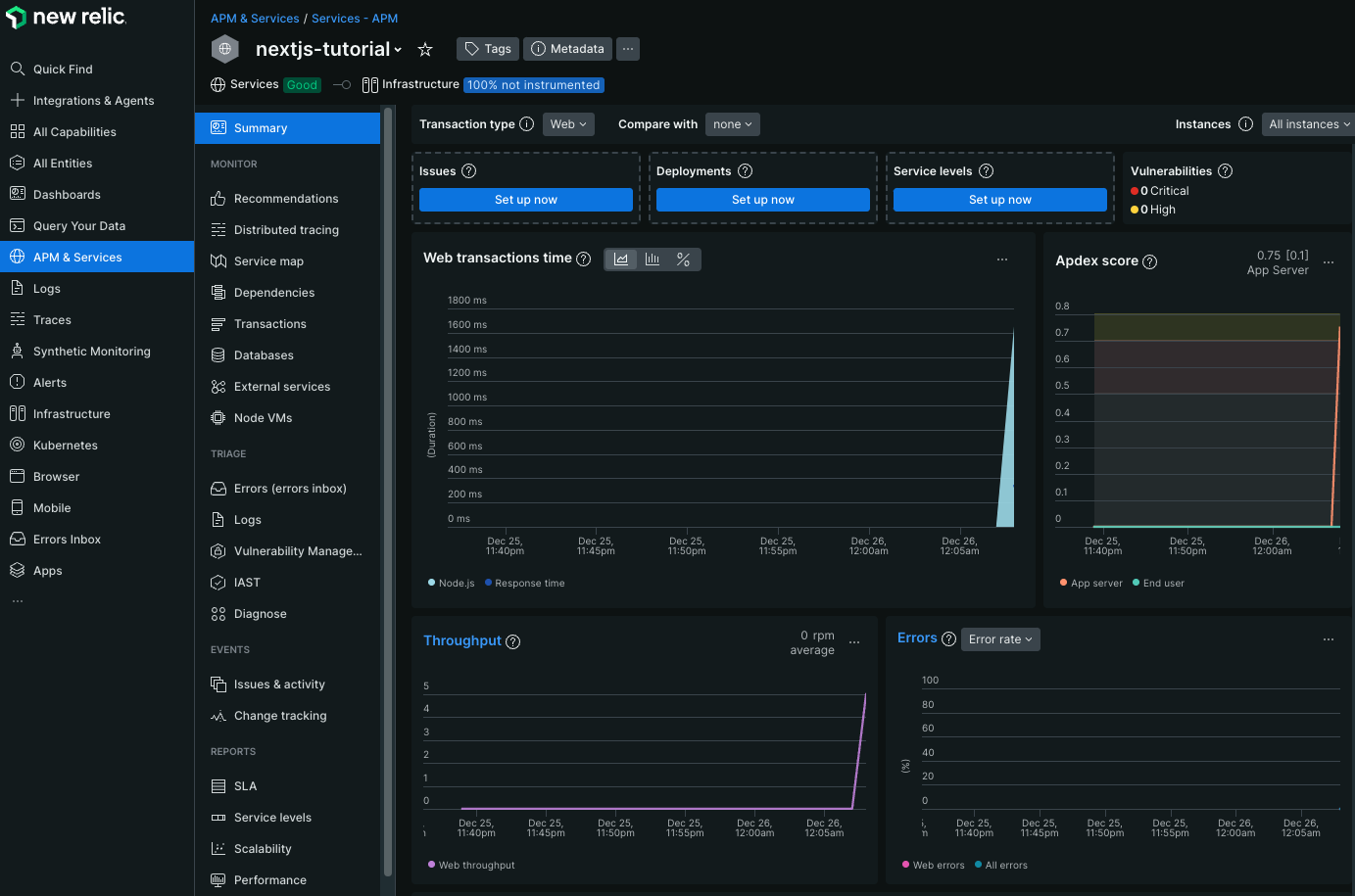Click the Throughput help icon
The image size is (1355, 896).
pos(513,641)
